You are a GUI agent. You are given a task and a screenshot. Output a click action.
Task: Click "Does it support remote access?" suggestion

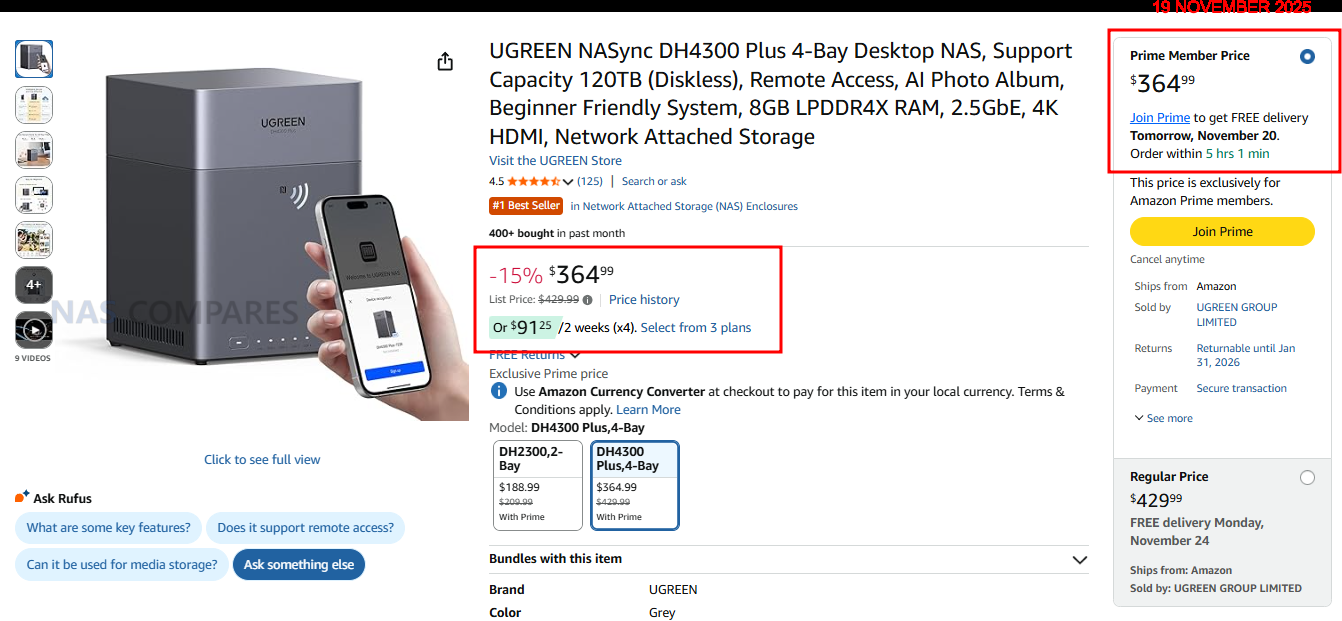pyautogui.click(x=305, y=528)
